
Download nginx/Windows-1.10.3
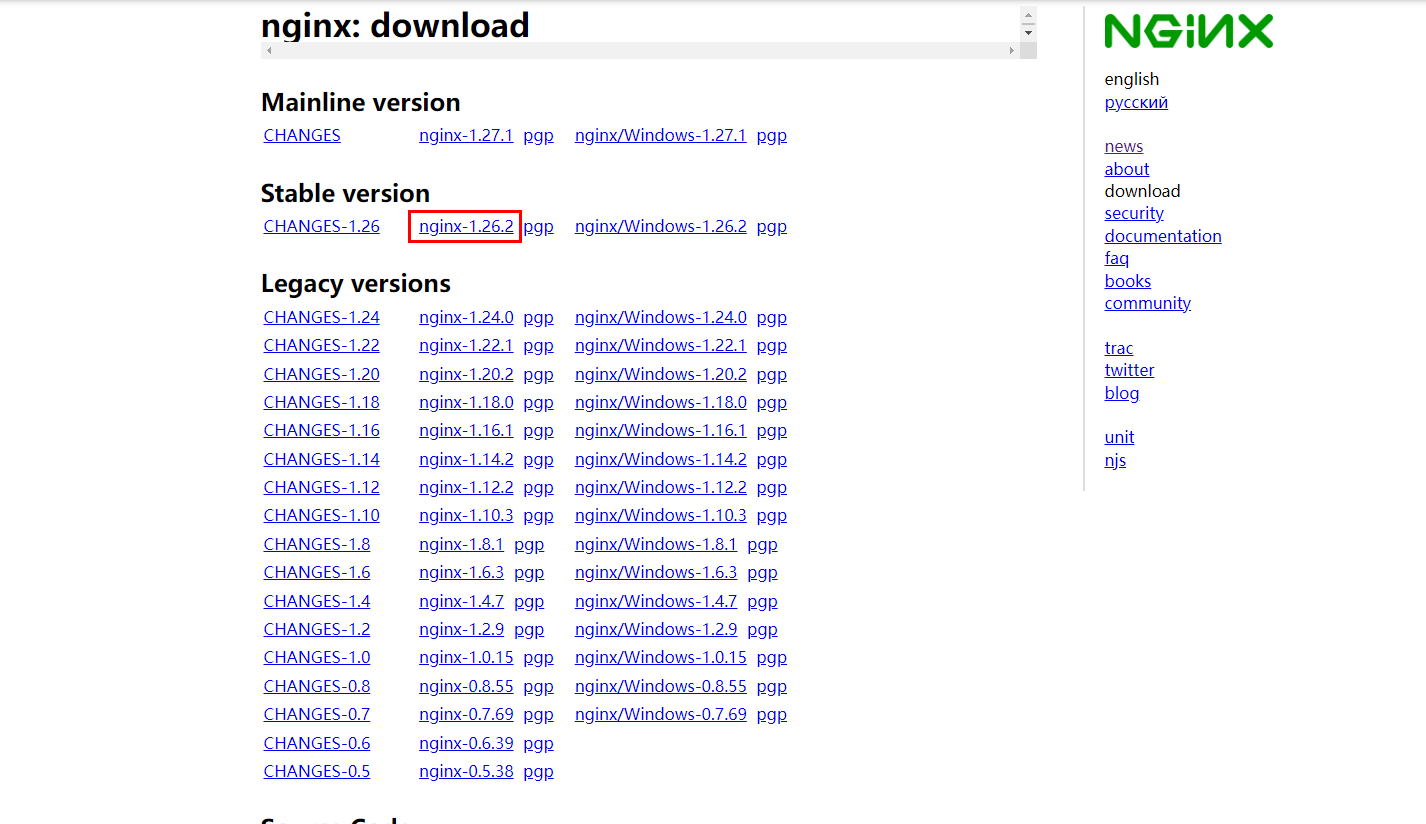point(660,515)
